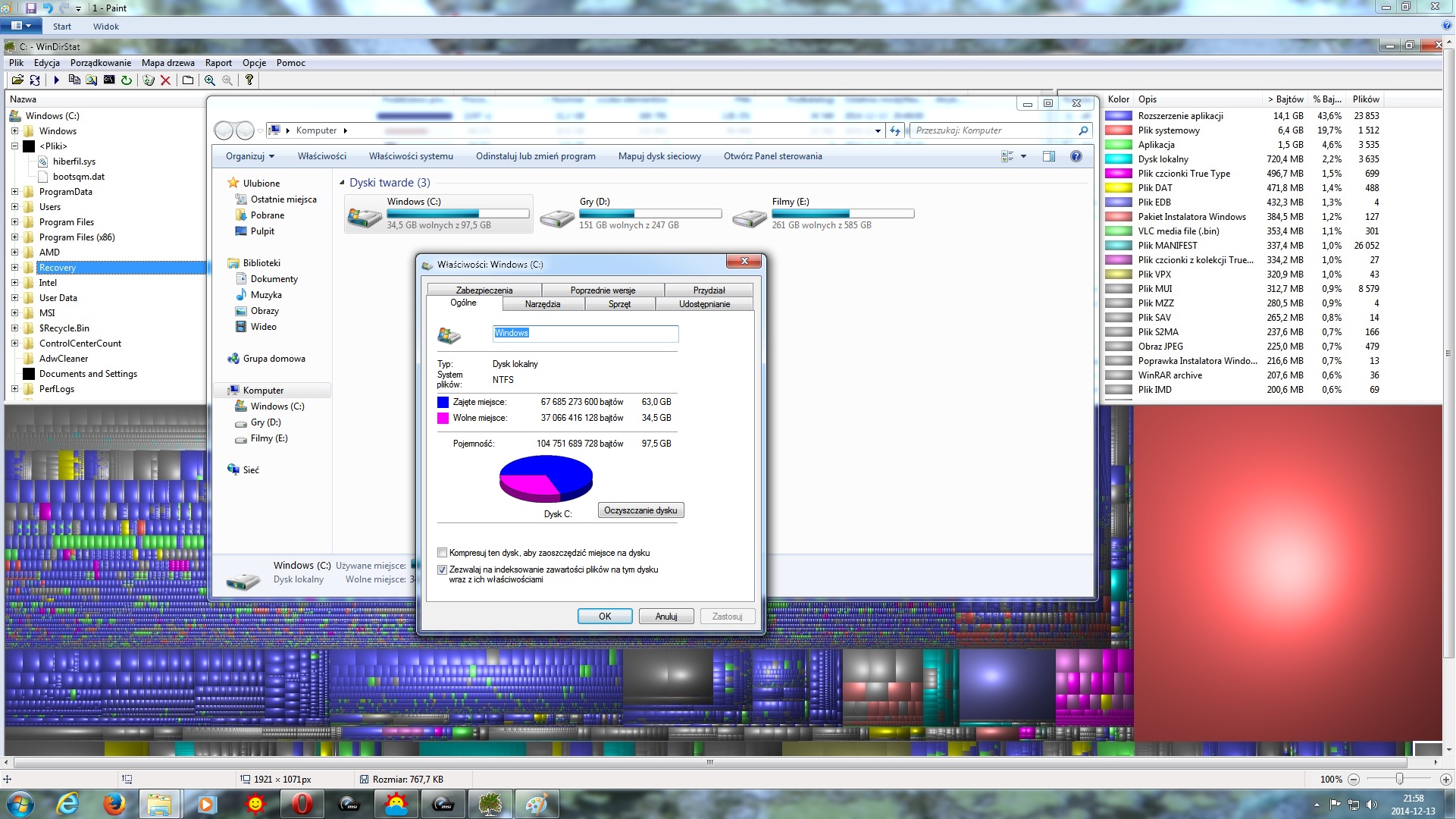Switch to WinDirStat tree icon on the taskbar

point(490,804)
